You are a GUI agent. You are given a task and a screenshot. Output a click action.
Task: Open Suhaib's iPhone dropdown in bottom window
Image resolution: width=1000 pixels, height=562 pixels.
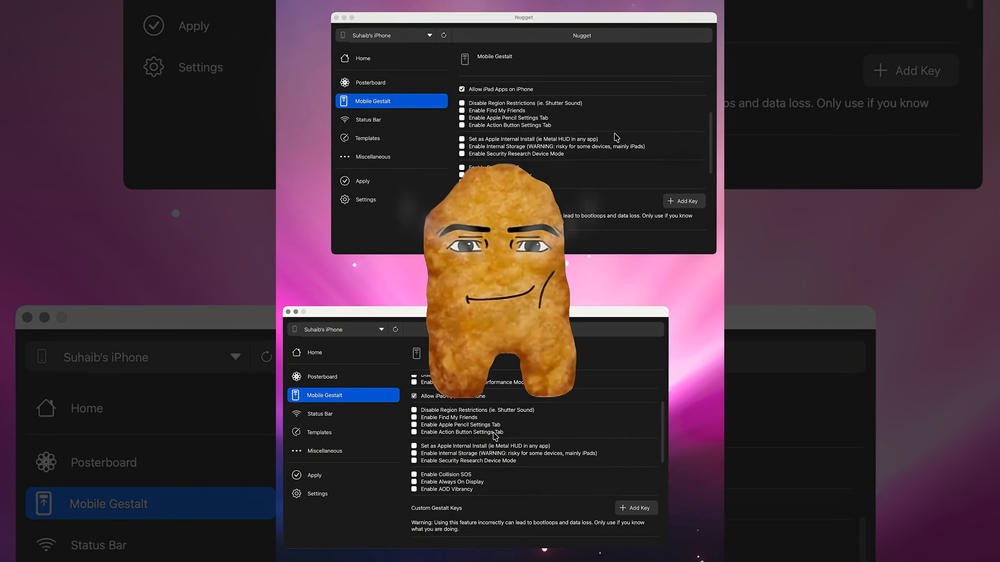337,329
